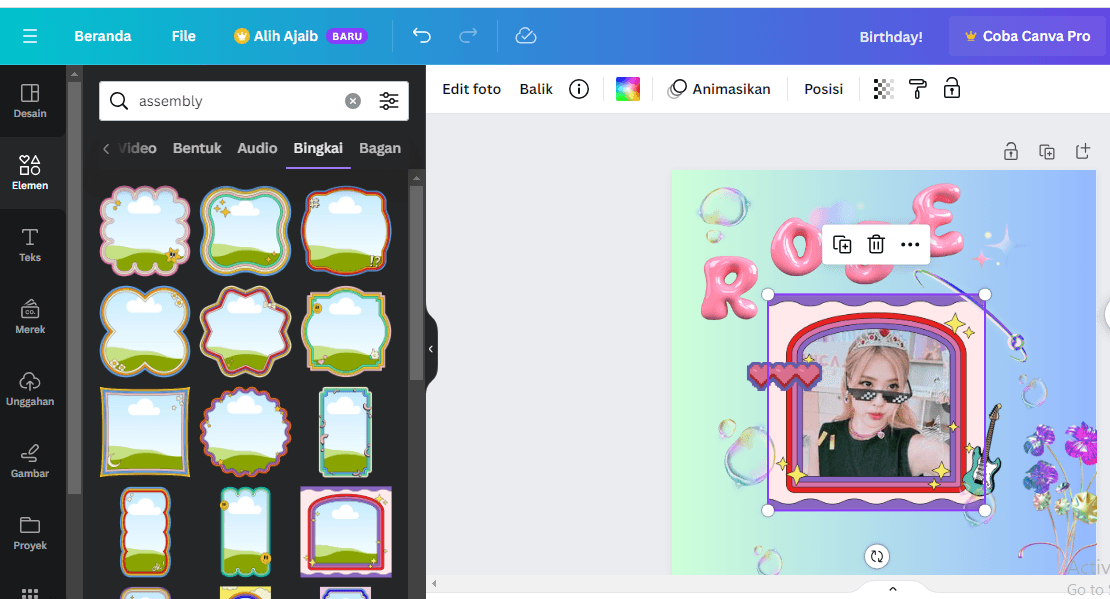
Task: Click the transparency checkerboard icon
Action: click(x=883, y=89)
